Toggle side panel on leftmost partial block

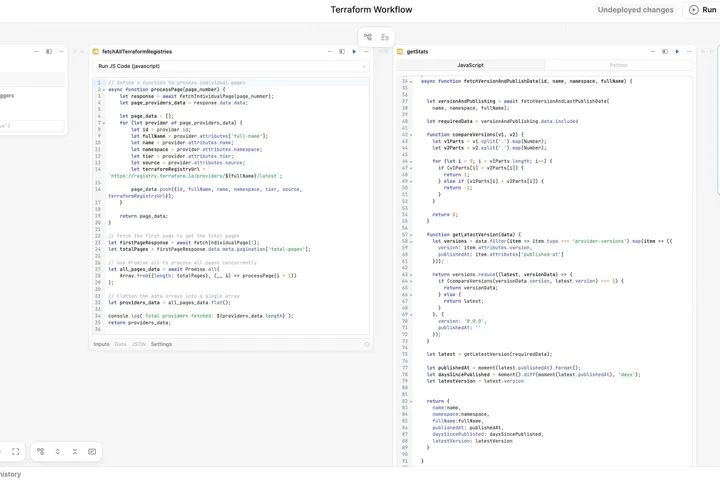pos(49,51)
